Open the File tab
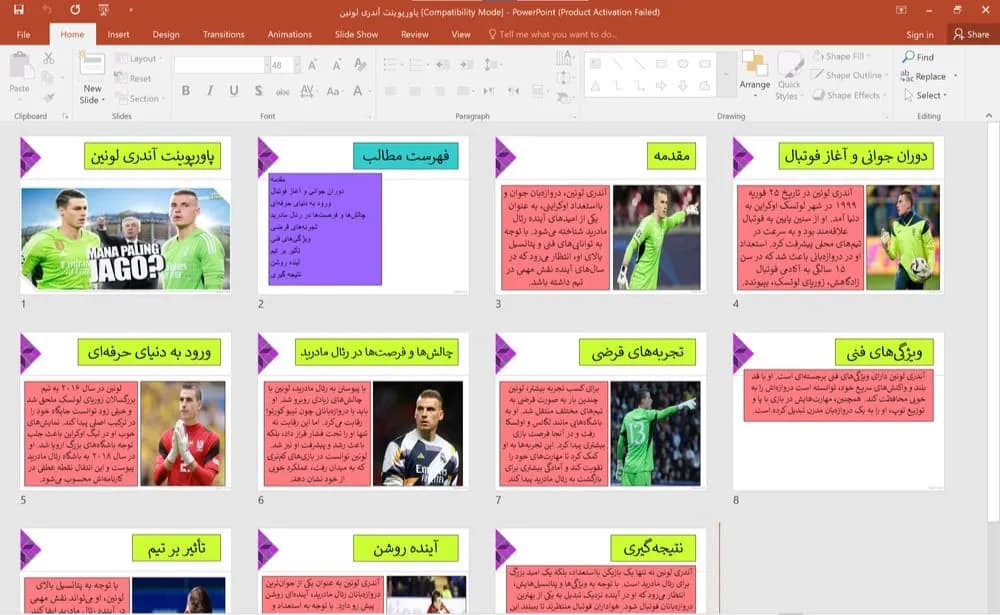Viewport: 1000px width, 615px height. click(23, 34)
